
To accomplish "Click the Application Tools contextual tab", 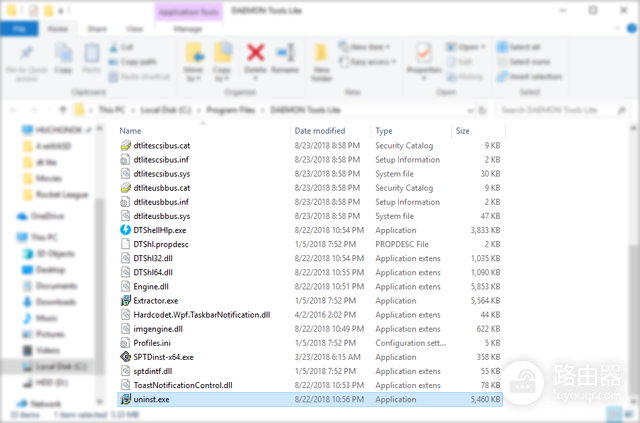I will [x=188, y=12].
